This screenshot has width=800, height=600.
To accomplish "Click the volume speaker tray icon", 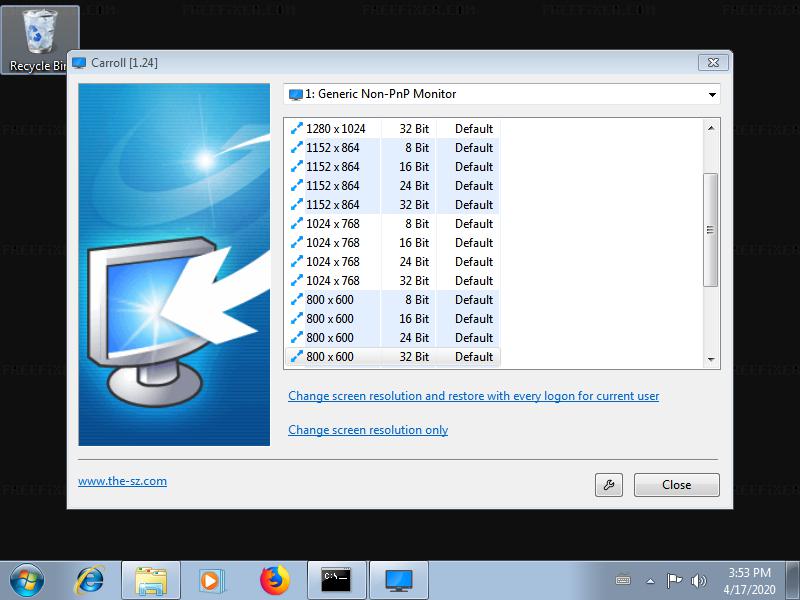I will pyautogui.click(x=698, y=580).
